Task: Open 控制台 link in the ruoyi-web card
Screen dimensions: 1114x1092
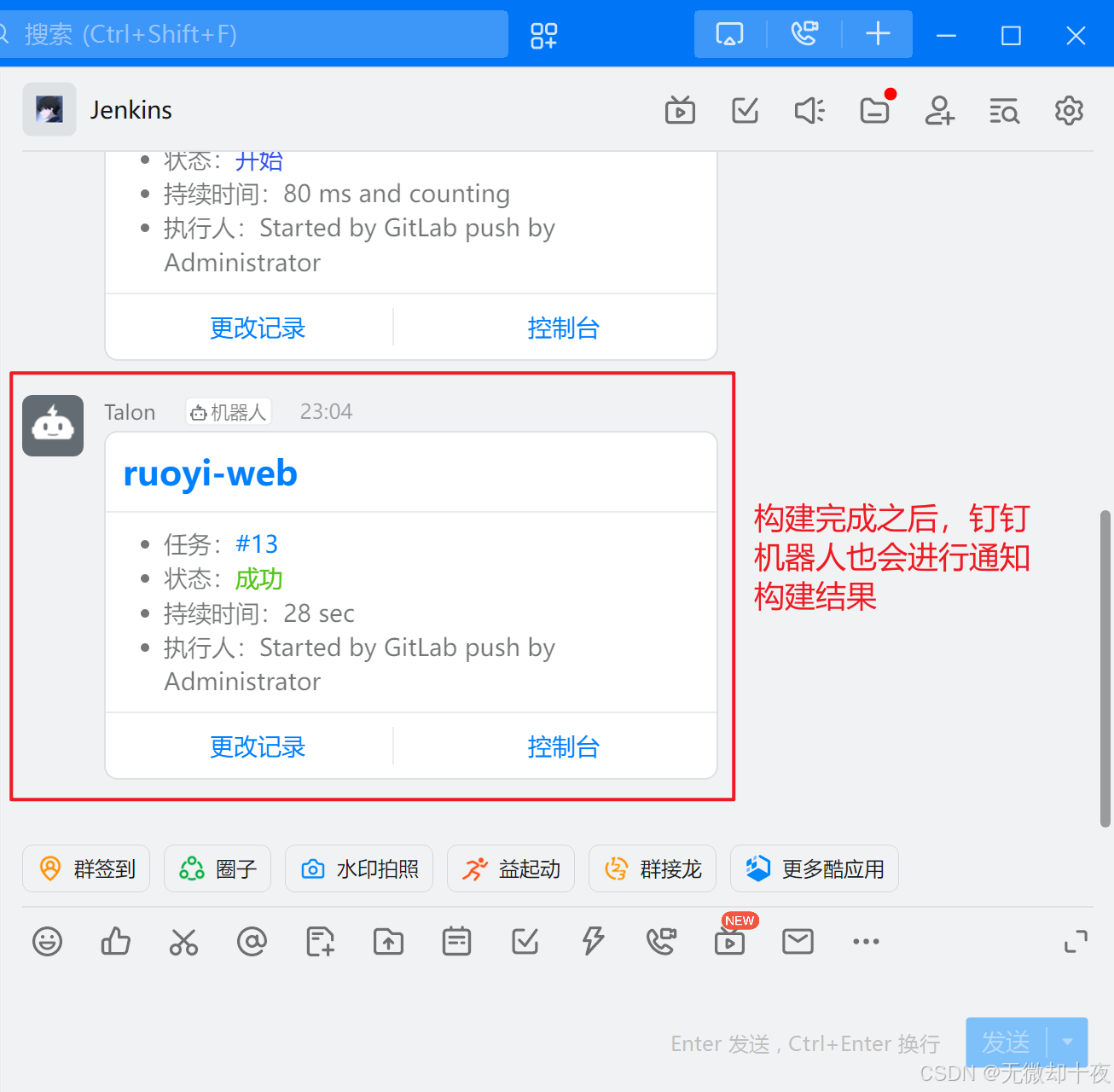Action: pyautogui.click(x=563, y=746)
